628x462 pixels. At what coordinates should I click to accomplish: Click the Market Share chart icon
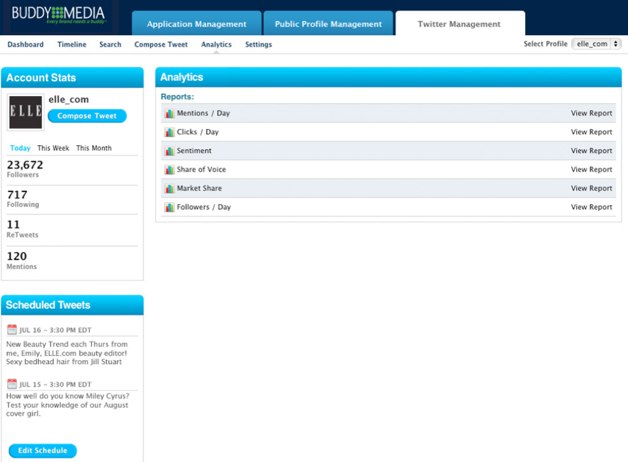(x=169, y=189)
